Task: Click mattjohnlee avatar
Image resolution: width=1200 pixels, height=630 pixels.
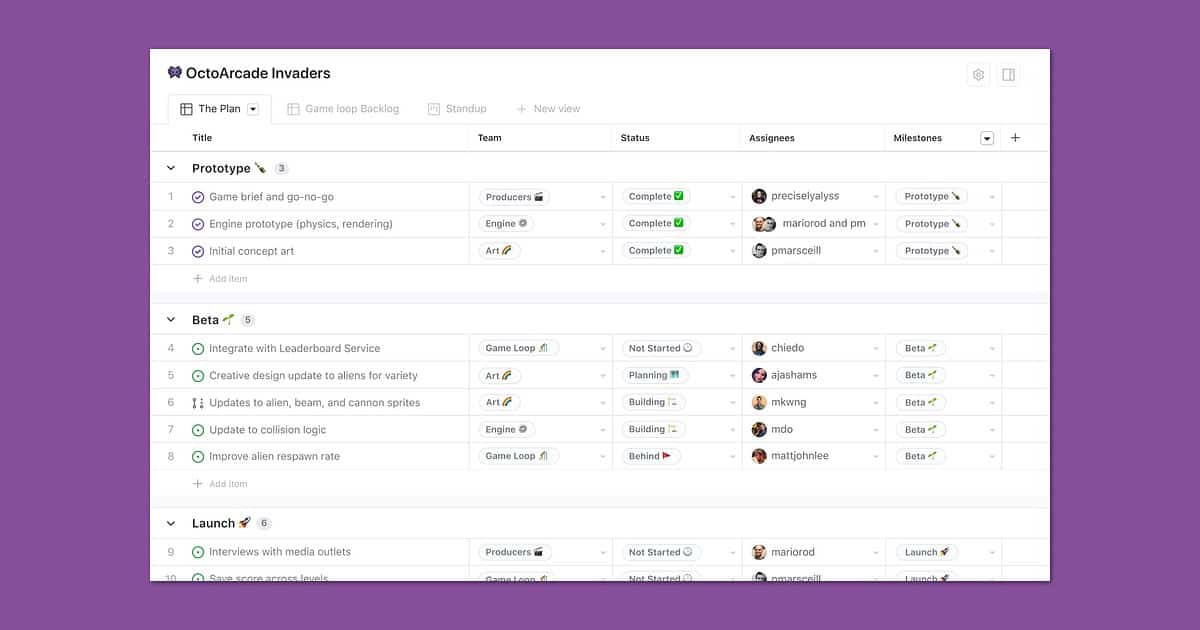Action: coord(759,456)
